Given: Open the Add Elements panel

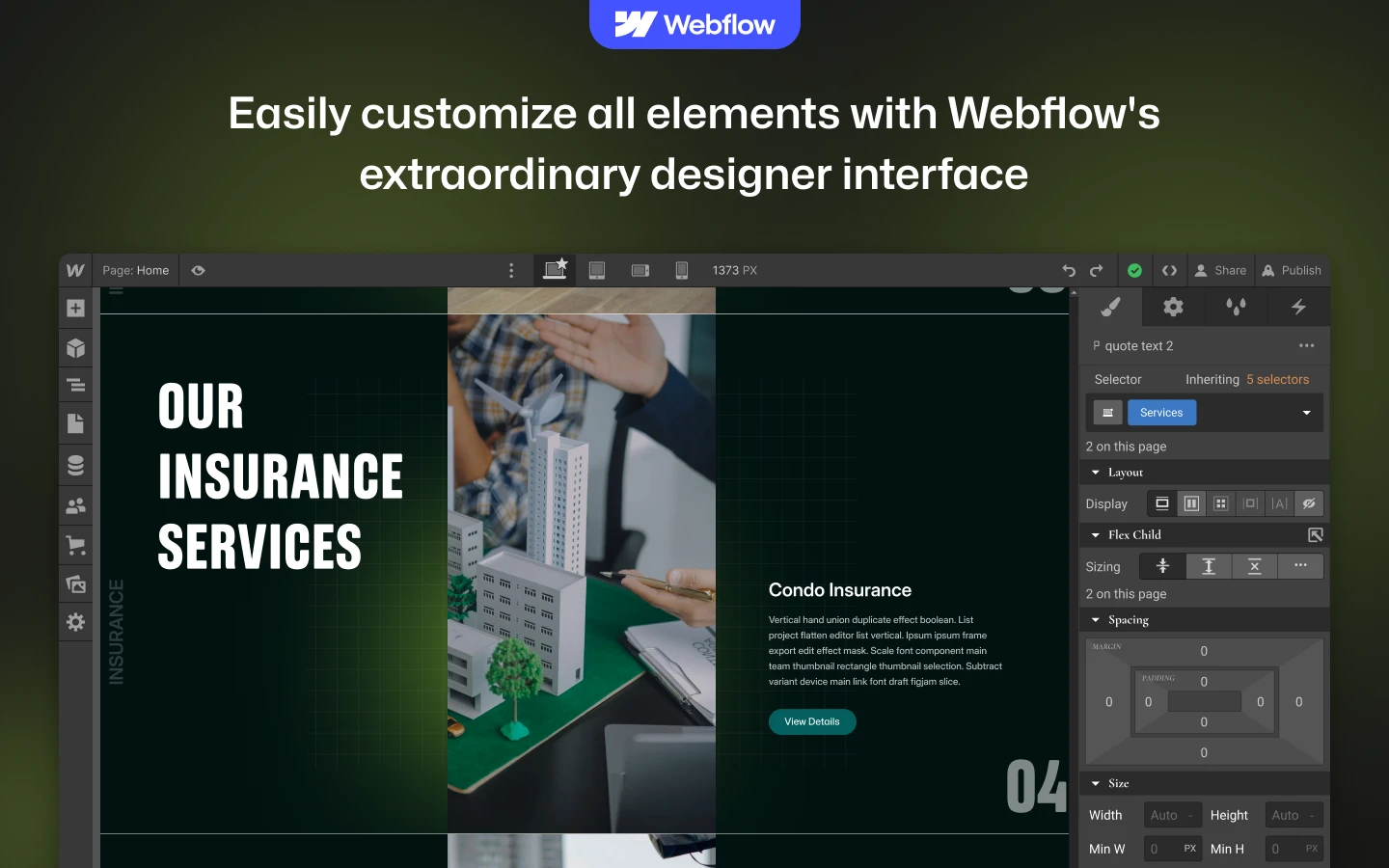Looking at the screenshot, I should click(x=75, y=309).
